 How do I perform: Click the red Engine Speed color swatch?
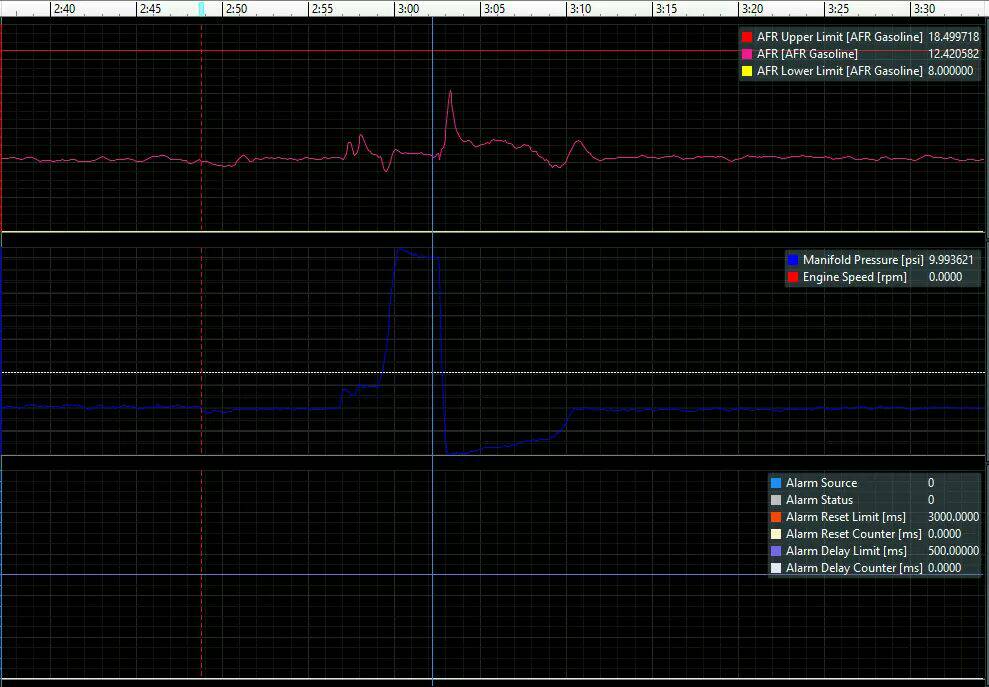tap(793, 277)
